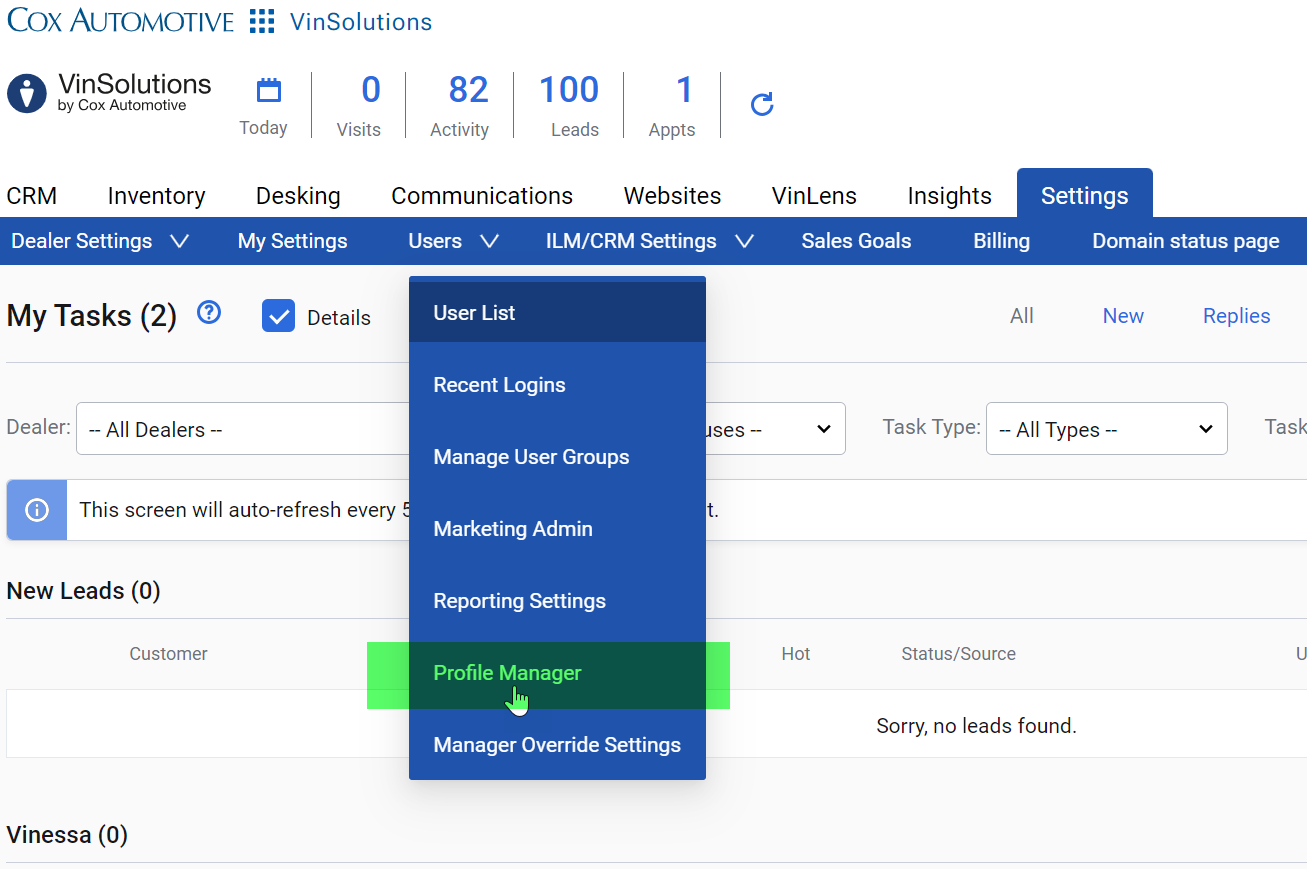
Task: Switch to the CRM tab
Action: pos(32,196)
